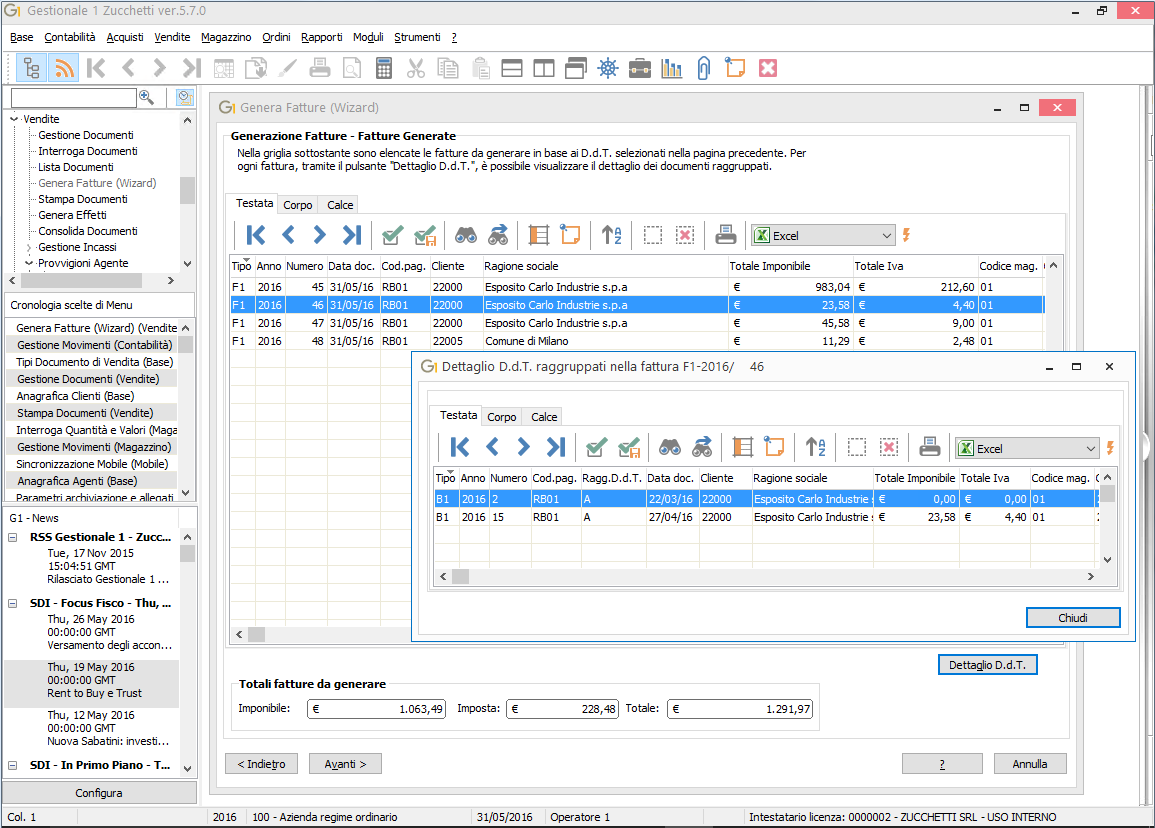This screenshot has height=828, width=1155.
Task: Collapse SDI - In Primo Piano news group
Action: coord(13,765)
